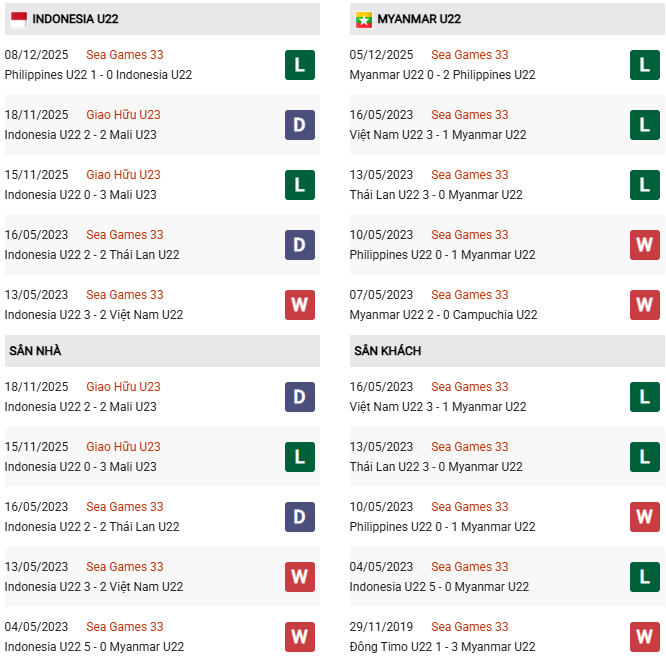Click the Myanmar flag icon
The width and height of the screenshot is (666, 659).
362,19
